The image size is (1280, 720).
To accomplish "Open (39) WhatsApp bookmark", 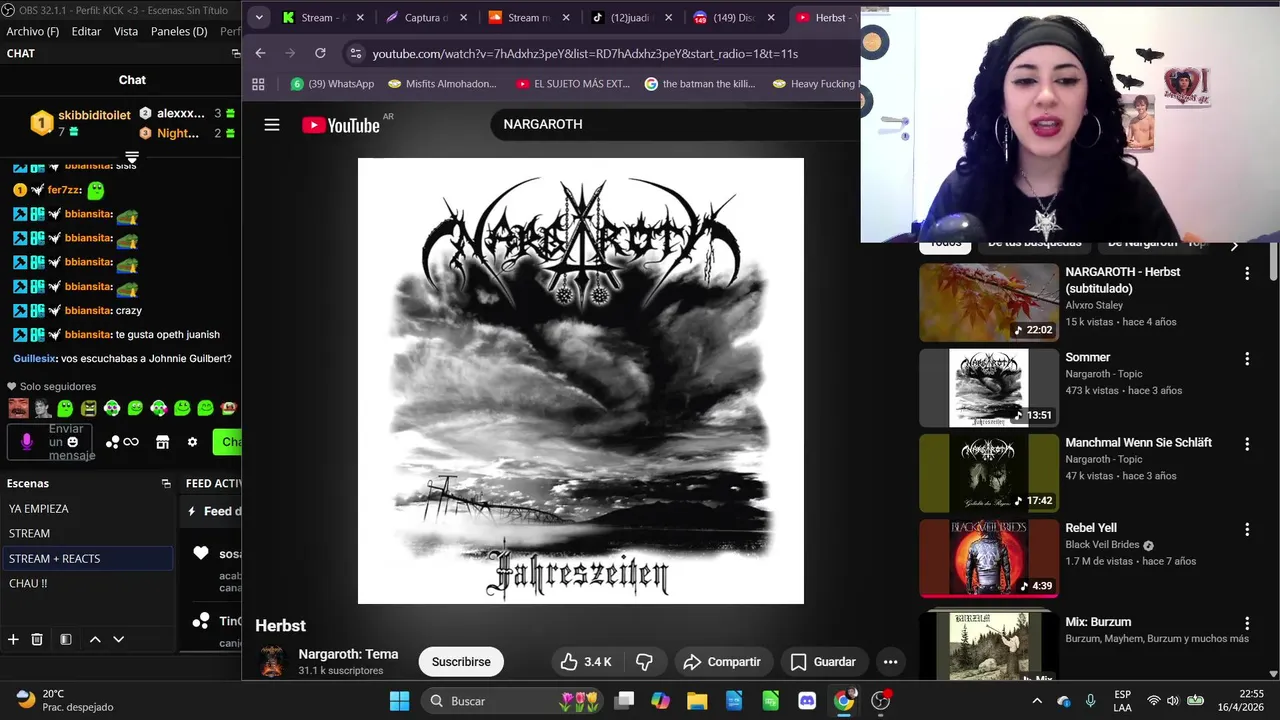I will pos(332,84).
